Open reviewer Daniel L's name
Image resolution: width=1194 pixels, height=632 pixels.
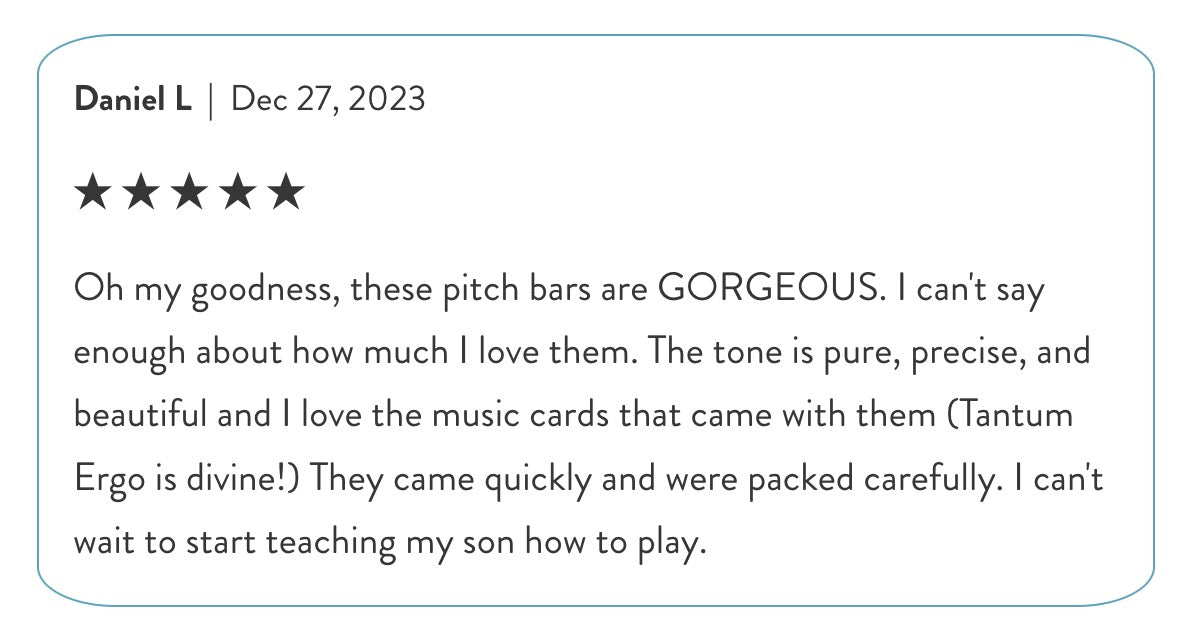[x=133, y=99]
